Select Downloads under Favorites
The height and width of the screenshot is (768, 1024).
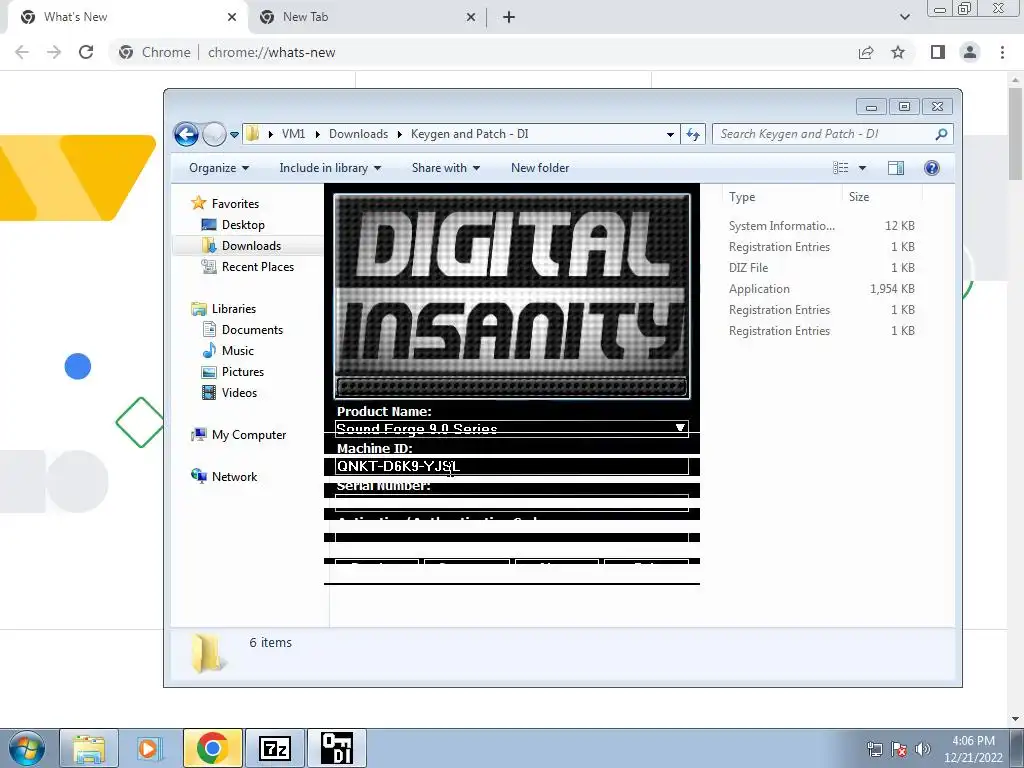251,246
